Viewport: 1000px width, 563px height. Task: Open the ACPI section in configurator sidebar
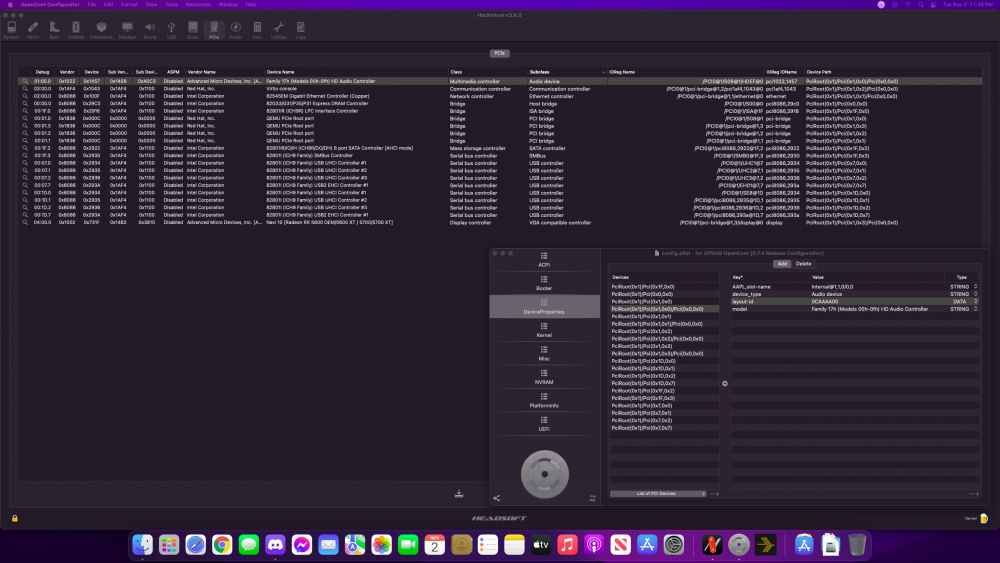point(544,260)
